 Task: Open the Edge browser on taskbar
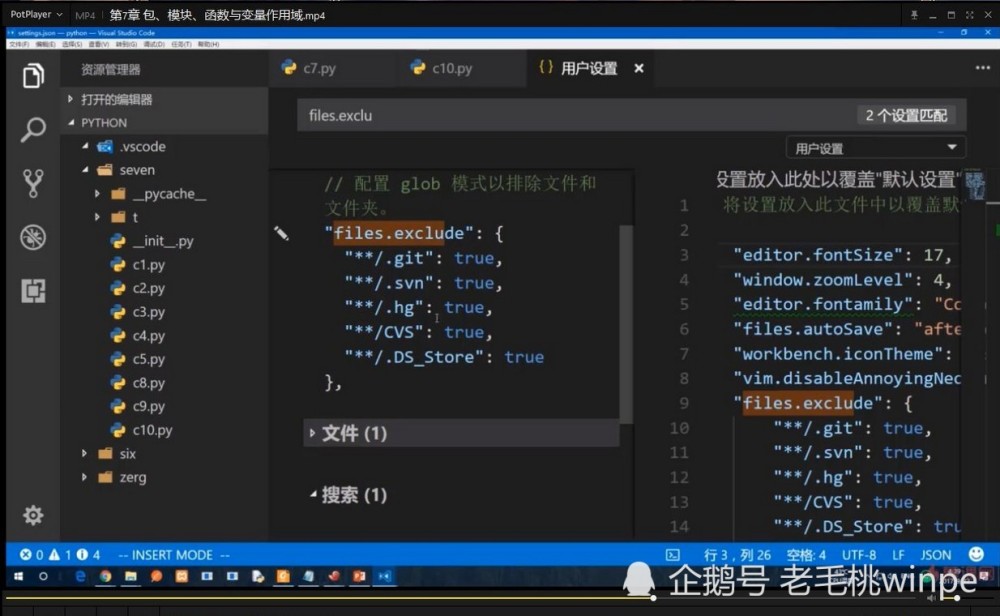coord(80,576)
